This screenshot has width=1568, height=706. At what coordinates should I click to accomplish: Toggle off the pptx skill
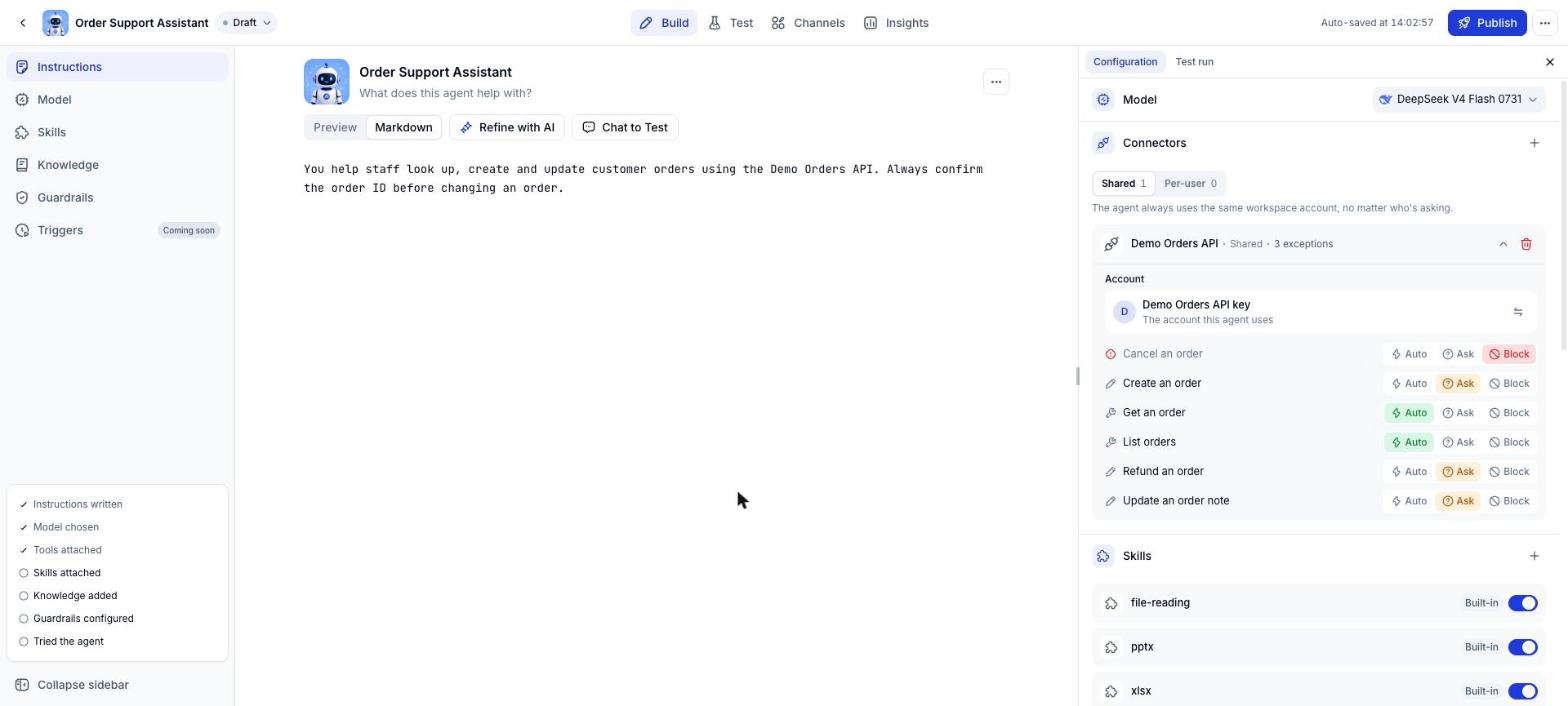tap(1522, 647)
